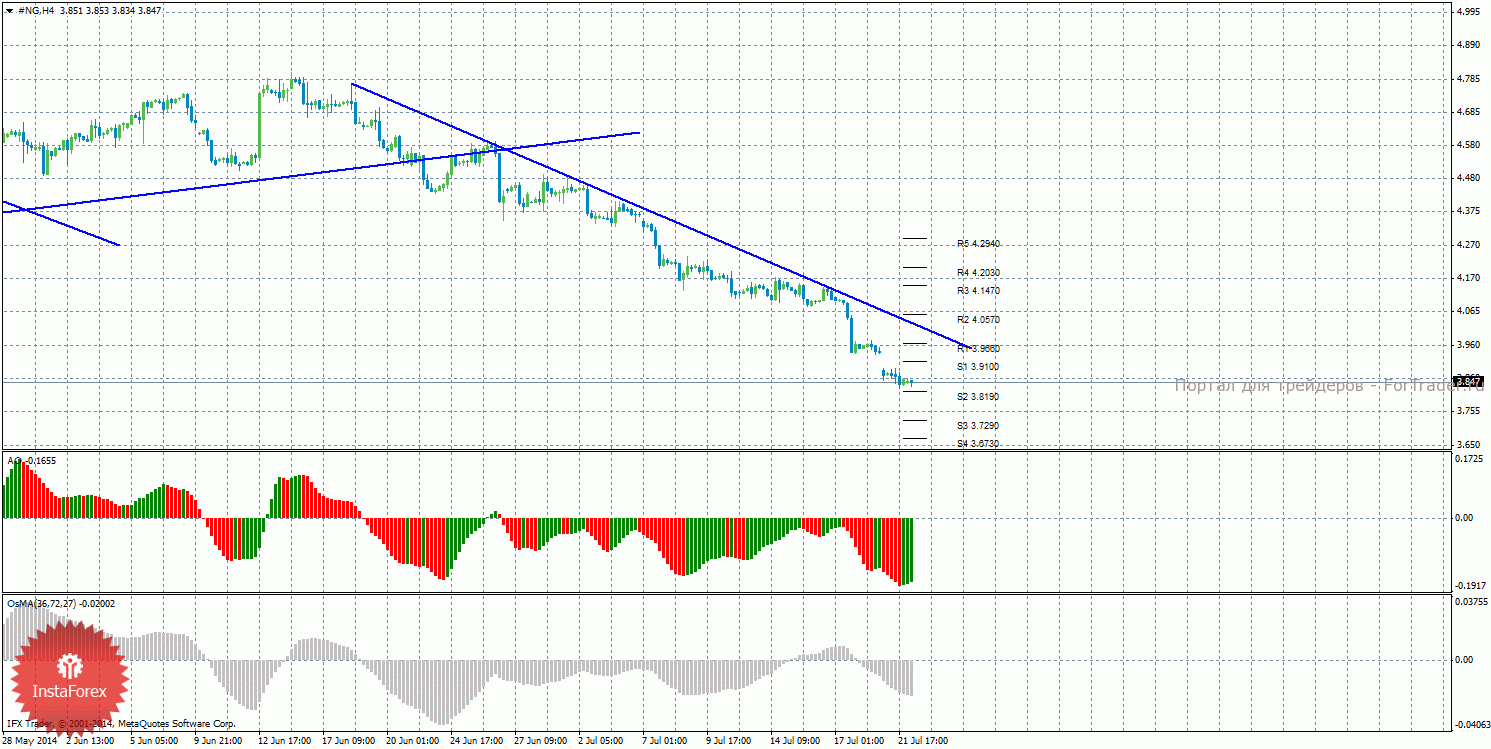
Task: Click the 4.065 price axis label
Action: (1468, 311)
